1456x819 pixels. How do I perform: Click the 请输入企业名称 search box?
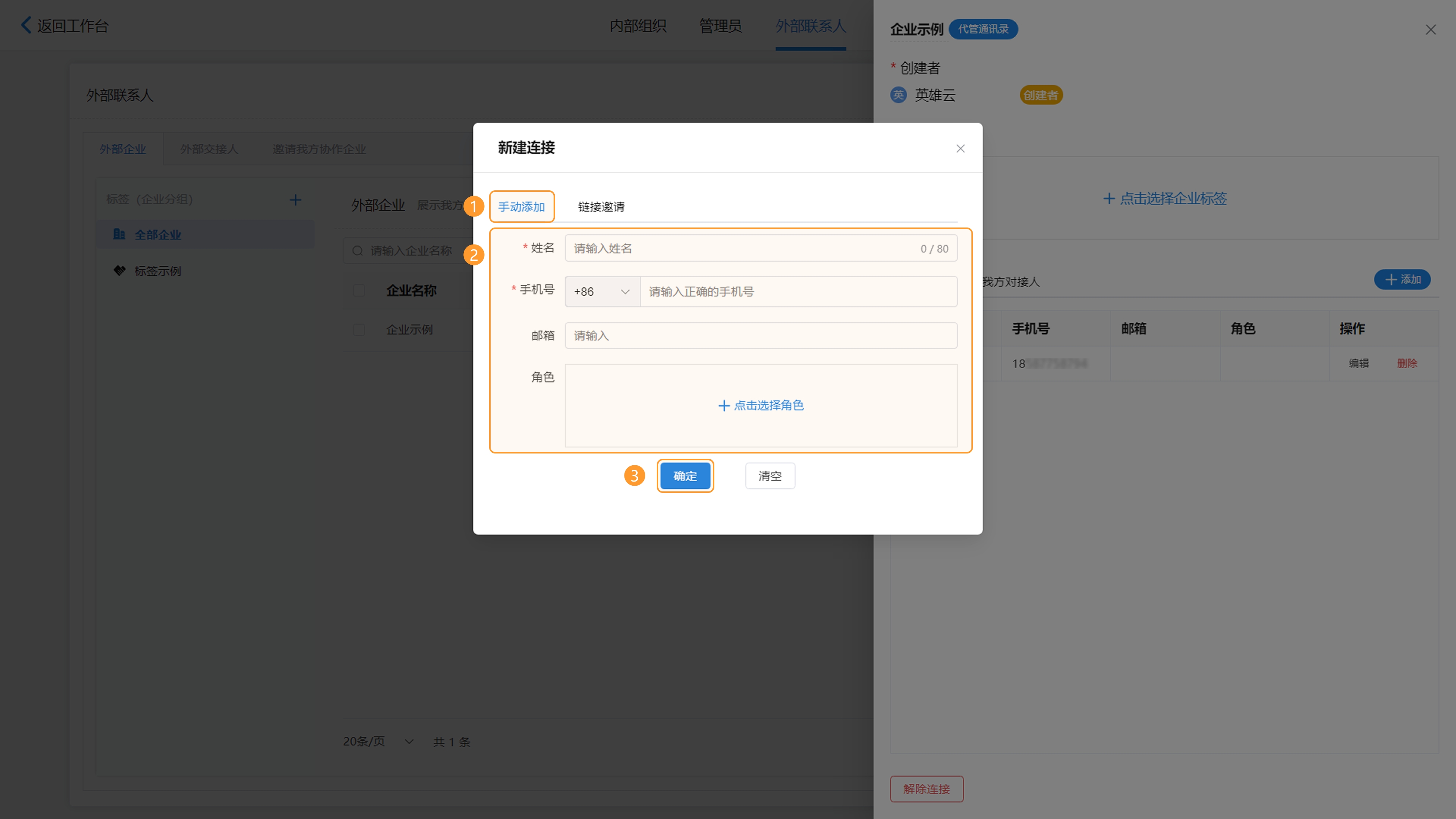(x=408, y=250)
